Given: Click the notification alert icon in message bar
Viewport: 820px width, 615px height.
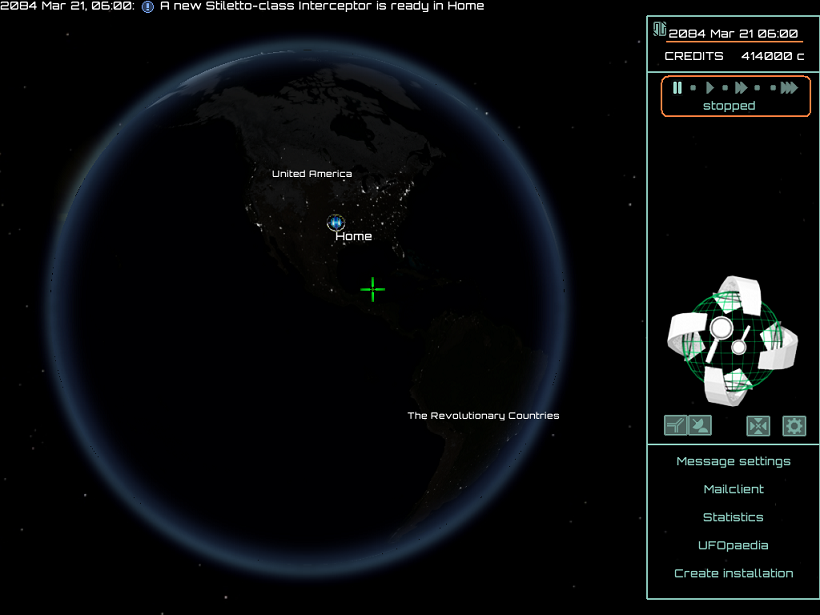Looking at the screenshot, I should (148, 7).
